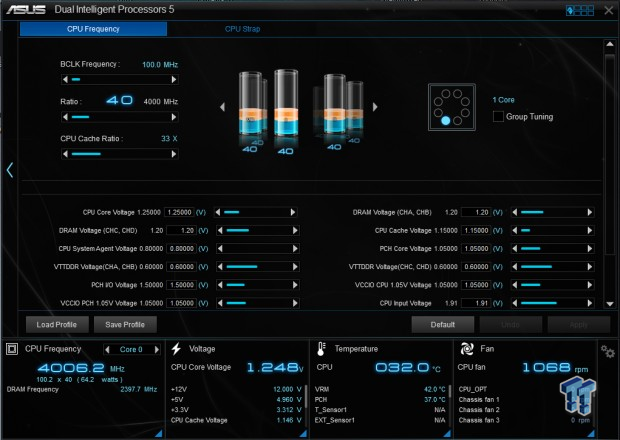Raise DRAM Voltage (CHA, CHB) with right arrow
The width and height of the screenshot is (620, 440).
point(590,212)
